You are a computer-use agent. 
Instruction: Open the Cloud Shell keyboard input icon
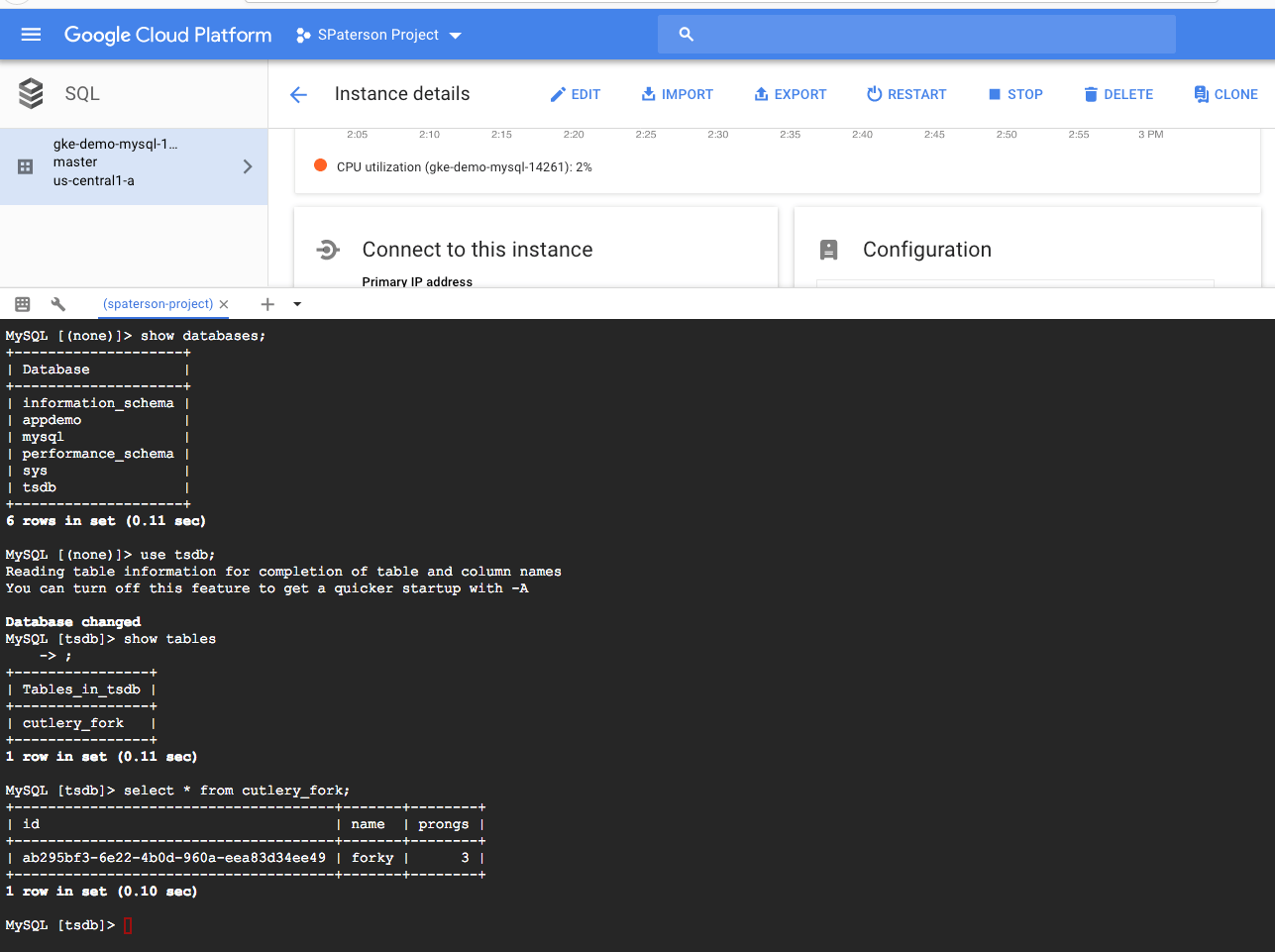(22, 304)
